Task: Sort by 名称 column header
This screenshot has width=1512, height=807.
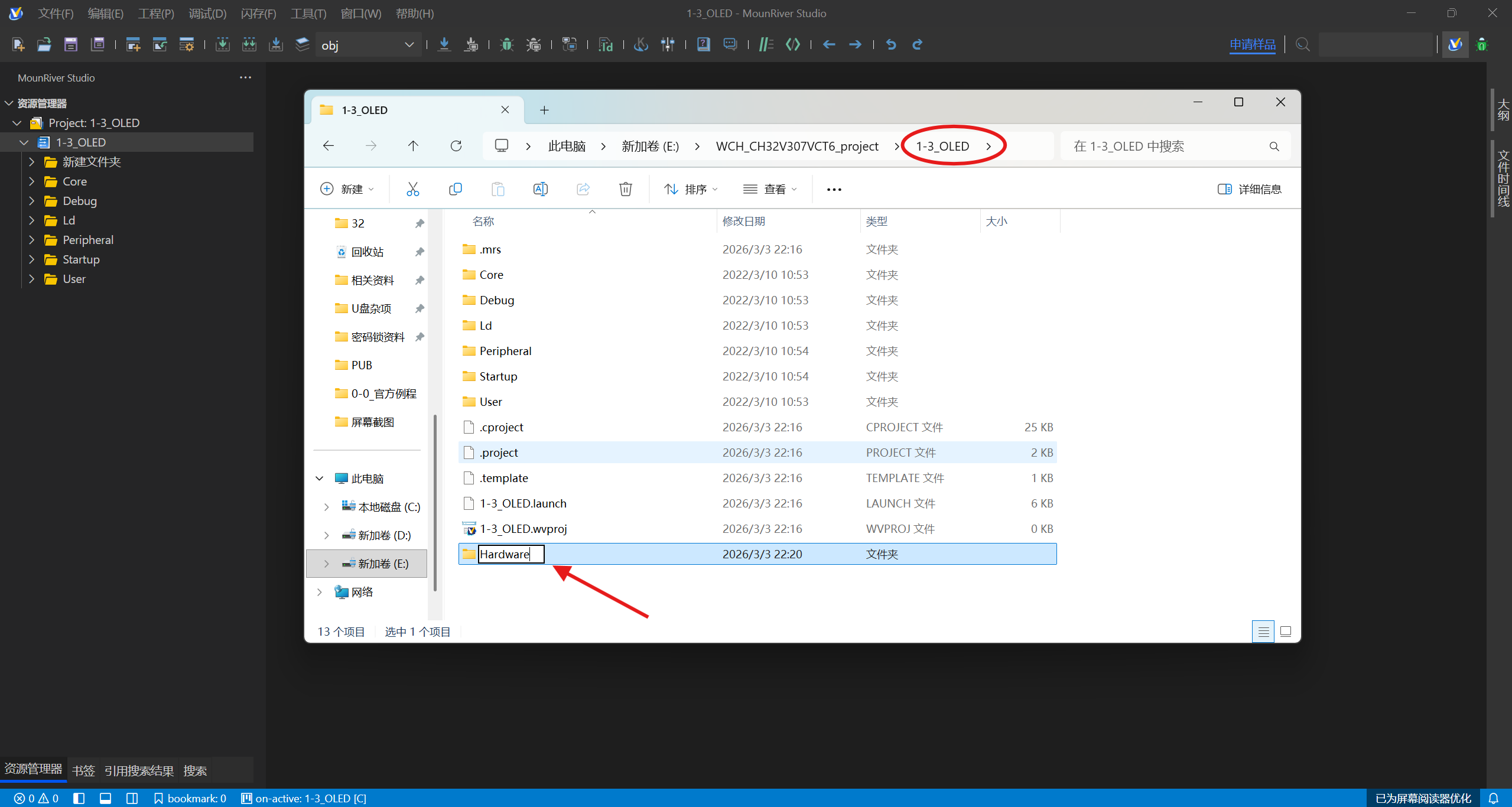Action: pos(483,221)
